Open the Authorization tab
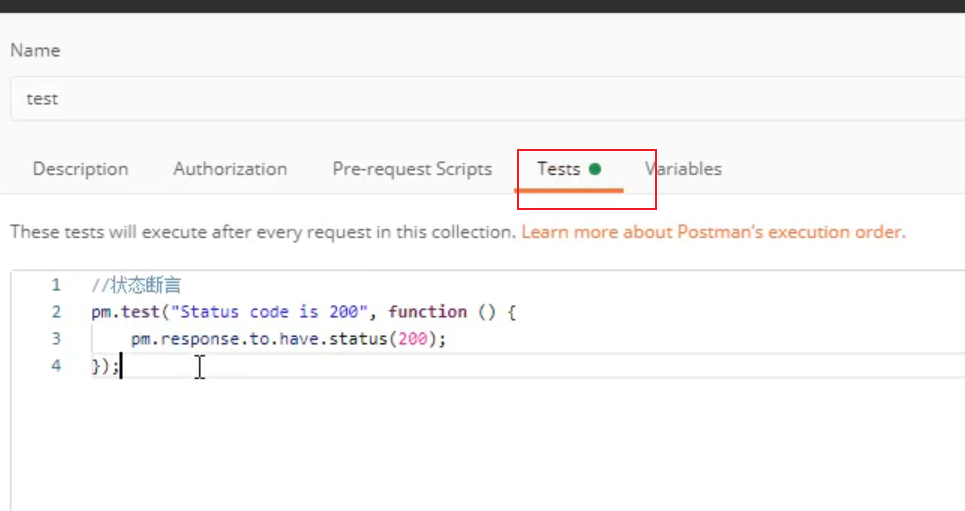The width and height of the screenshot is (965, 511). click(x=230, y=169)
